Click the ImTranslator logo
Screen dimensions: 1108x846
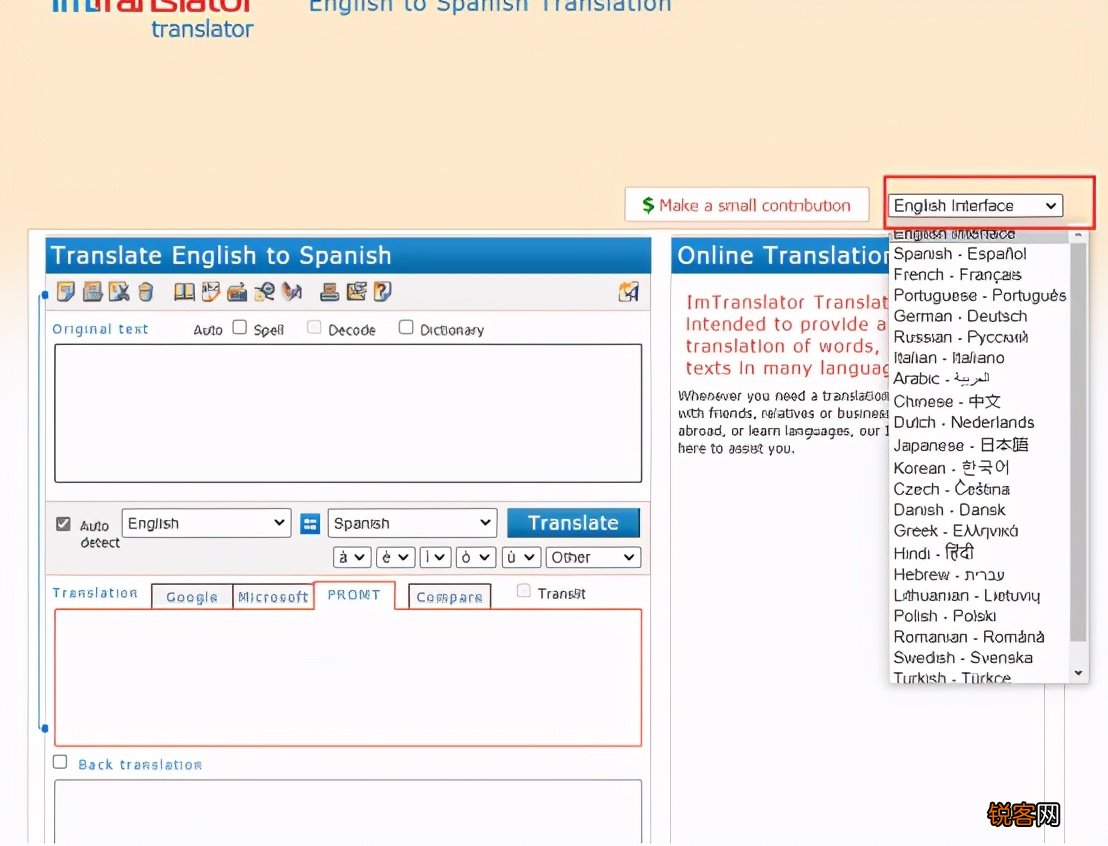153,17
